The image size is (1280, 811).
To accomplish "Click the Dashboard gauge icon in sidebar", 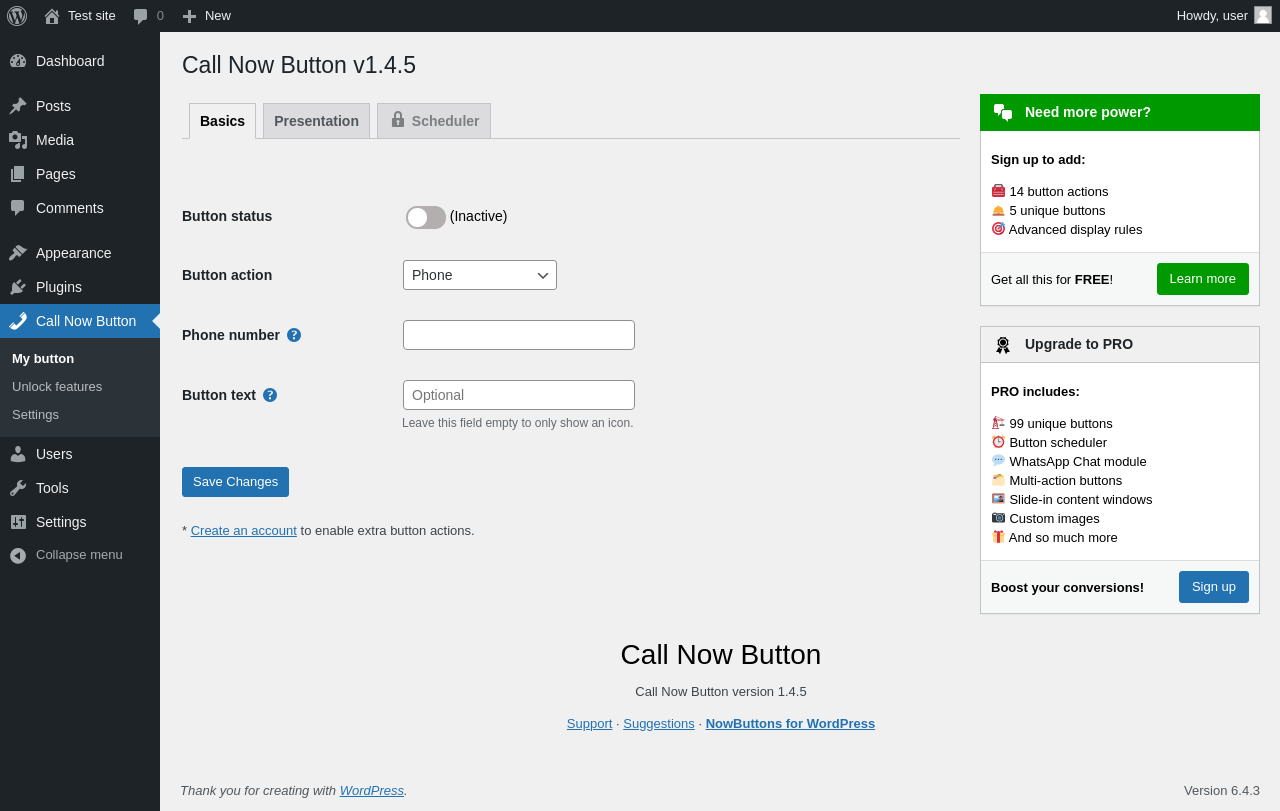I will (18, 61).
